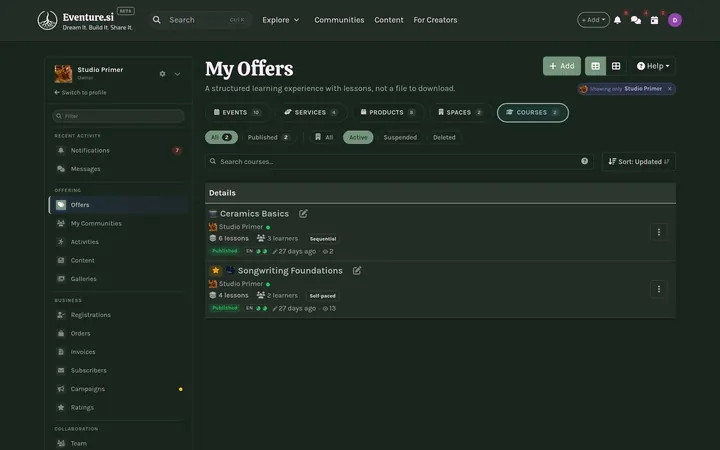Select Offers in sidebar
Image resolution: width=720 pixels, height=450 pixels.
[x=118, y=205]
